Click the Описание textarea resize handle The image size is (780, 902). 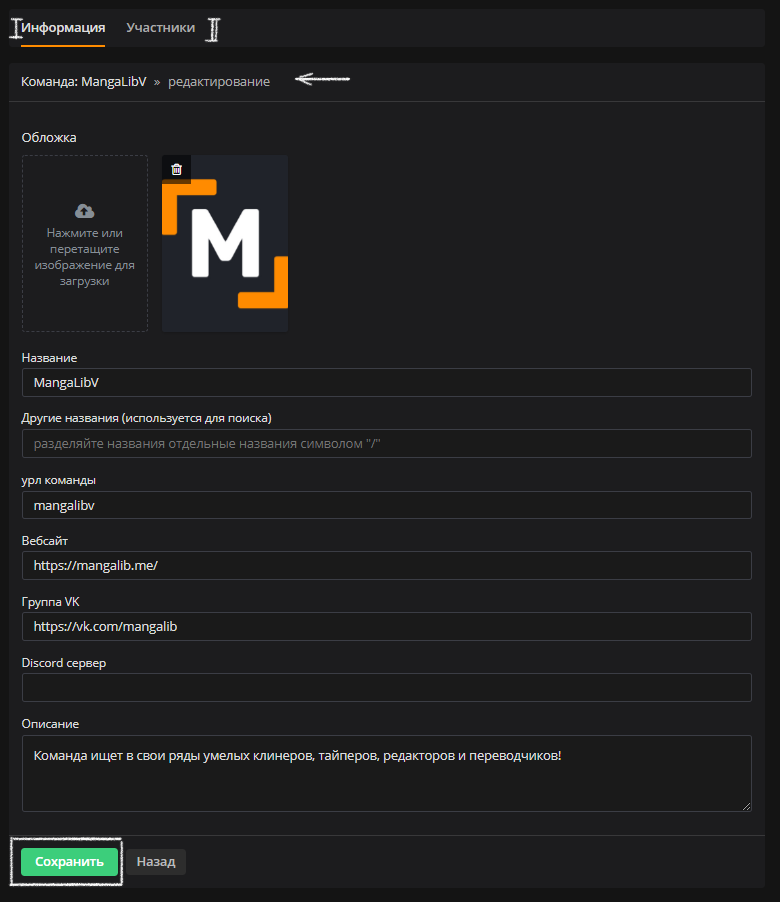click(x=746, y=807)
